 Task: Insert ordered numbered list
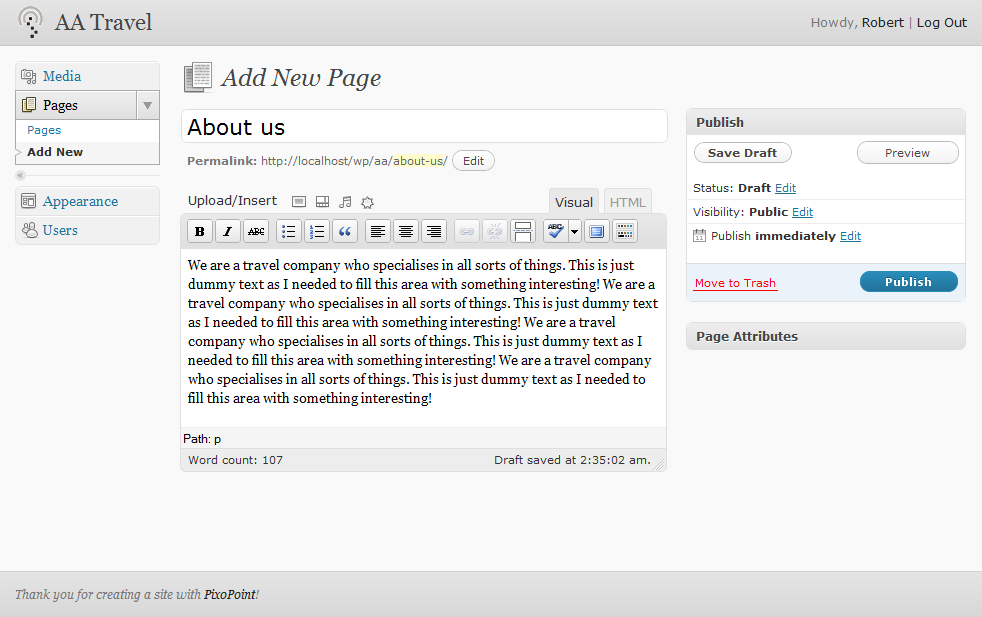[317, 231]
